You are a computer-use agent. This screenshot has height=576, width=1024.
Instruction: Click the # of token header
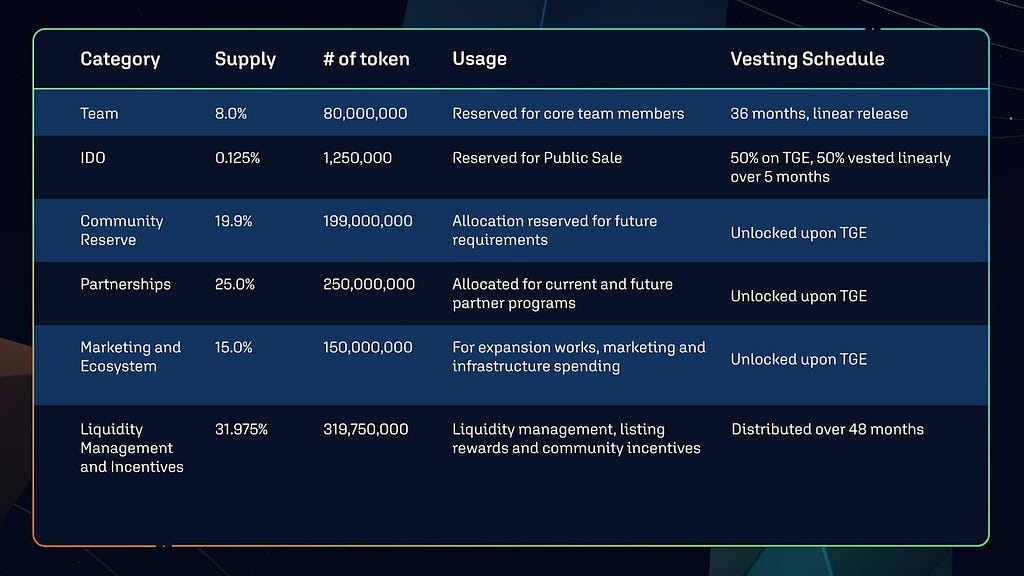pos(366,59)
